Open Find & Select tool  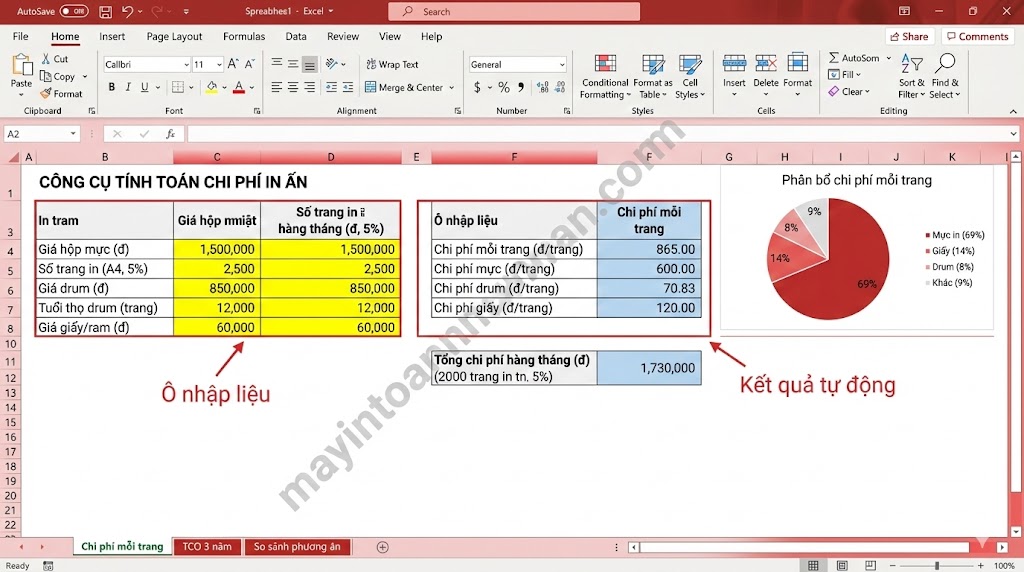[945, 76]
